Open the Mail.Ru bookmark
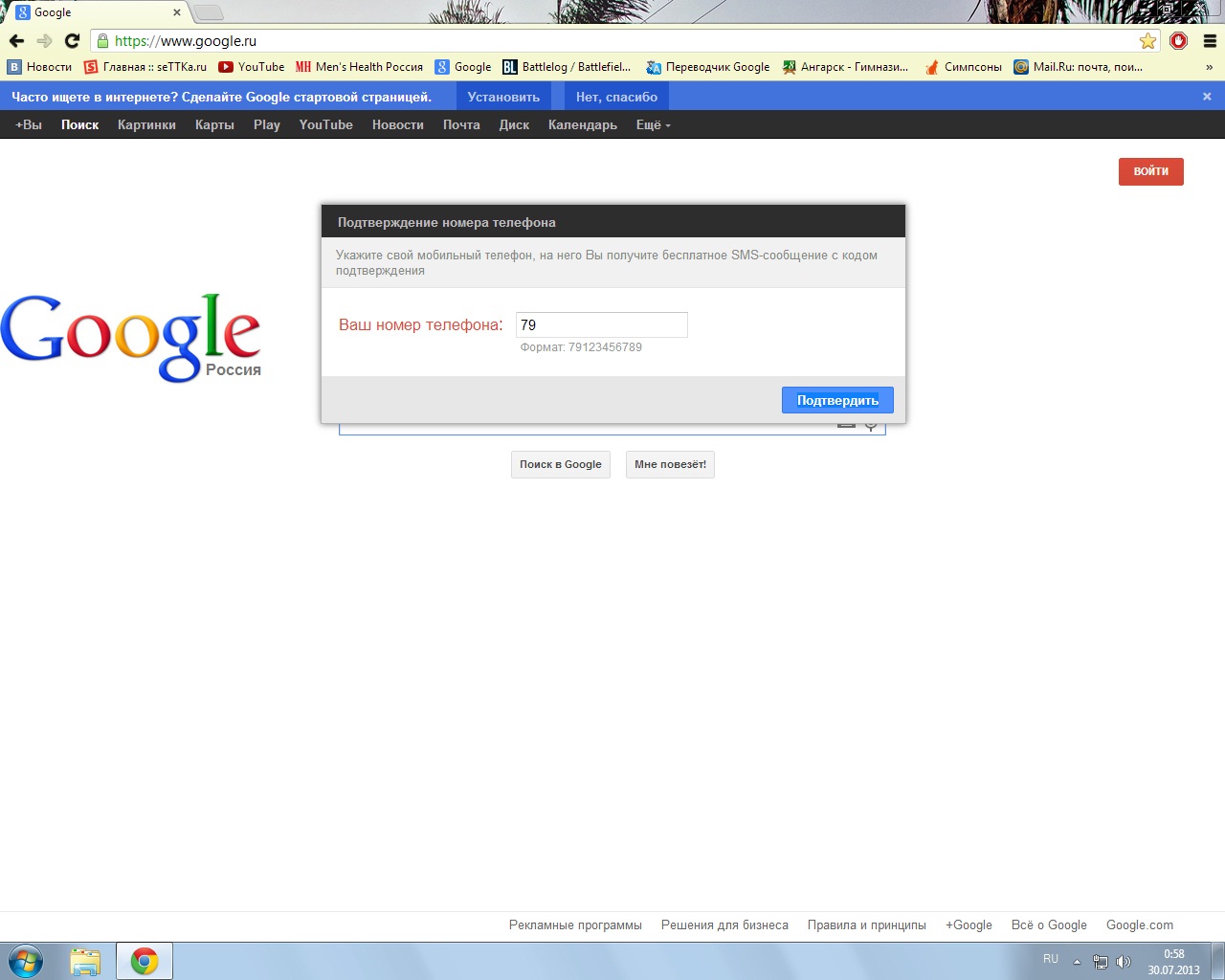The image size is (1225, 980). (x=1079, y=67)
